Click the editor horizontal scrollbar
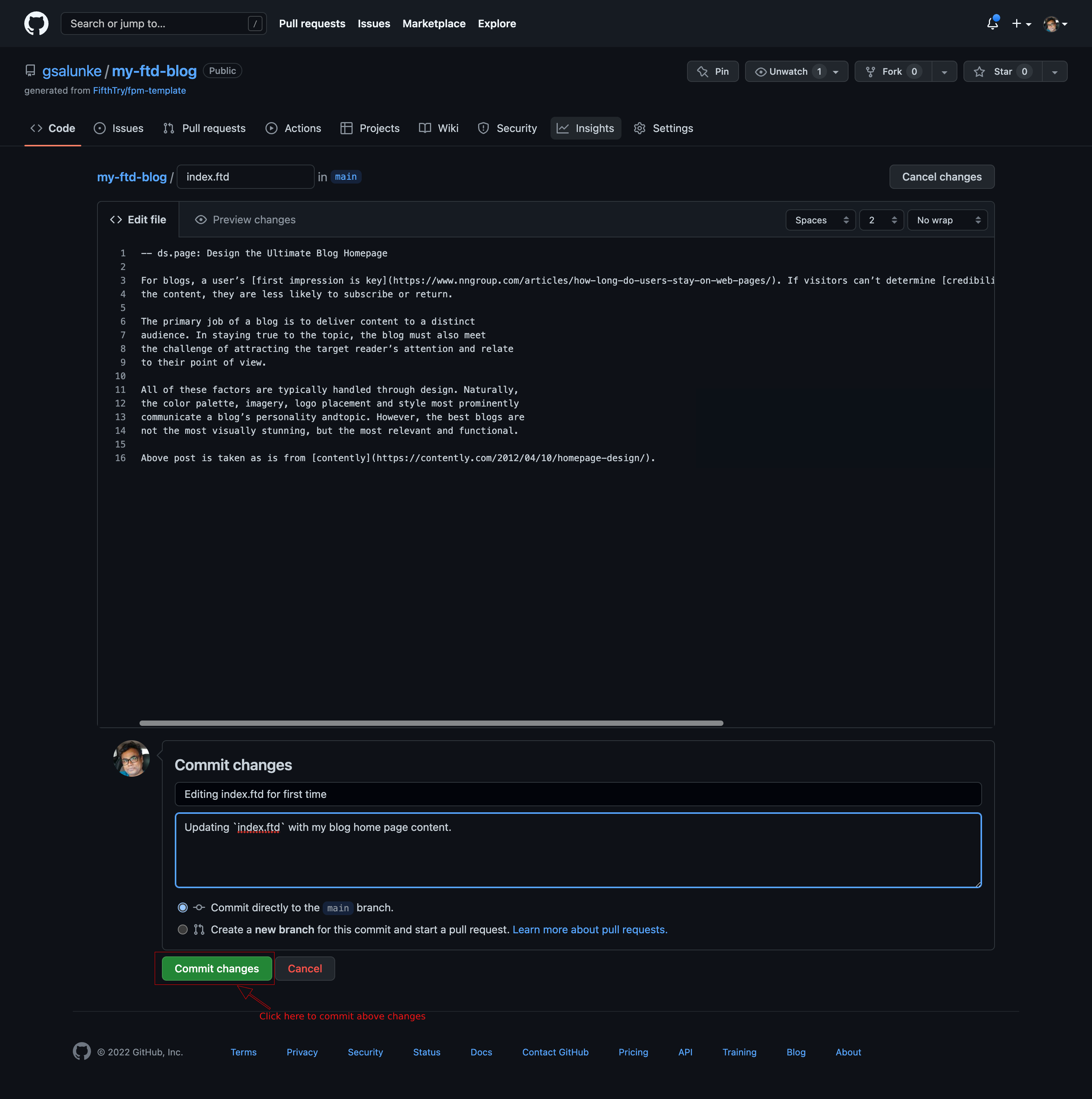This screenshot has width=1092, height=1099. tap(431, 723)
